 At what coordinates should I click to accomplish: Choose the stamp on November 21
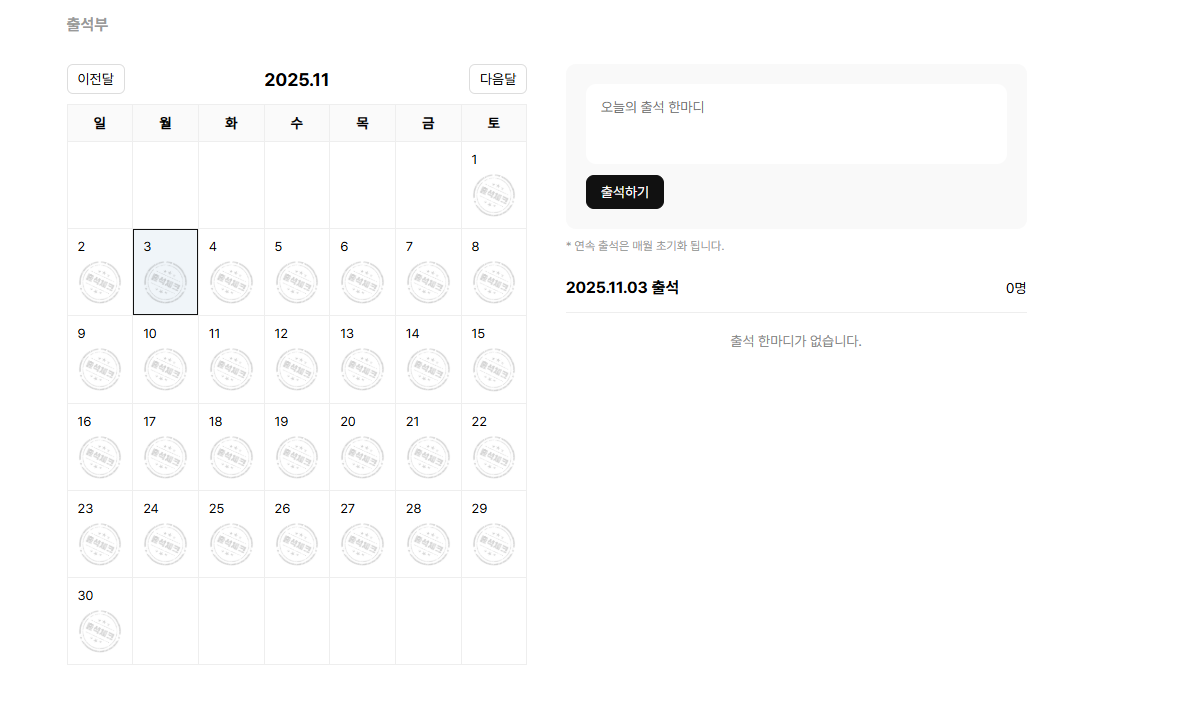[x=428, y=457]
